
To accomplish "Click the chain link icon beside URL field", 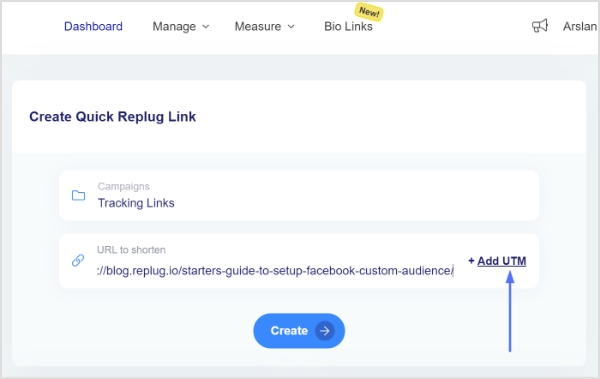I will [x=78, y=260].
